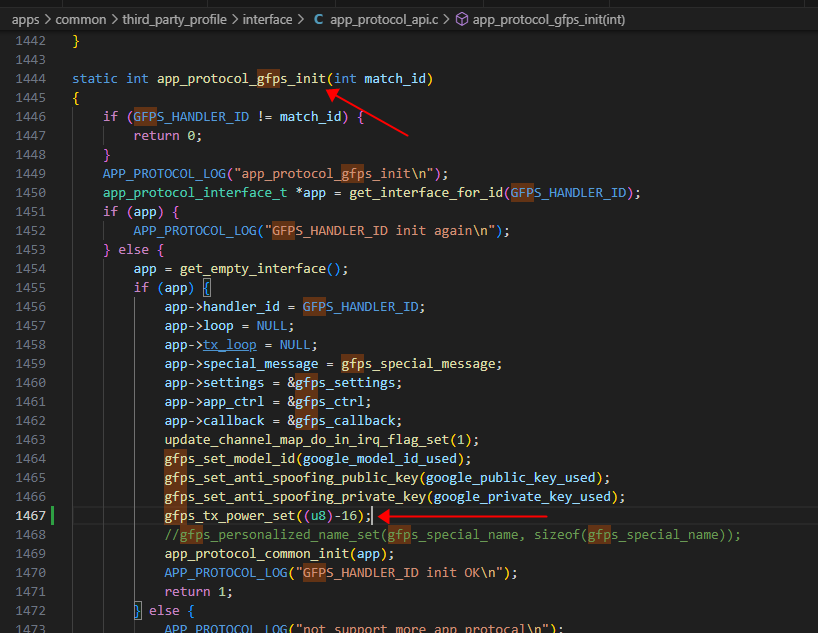
Task: Click the app_protocol_interface_t type name
Action: (x=195, y=193)
